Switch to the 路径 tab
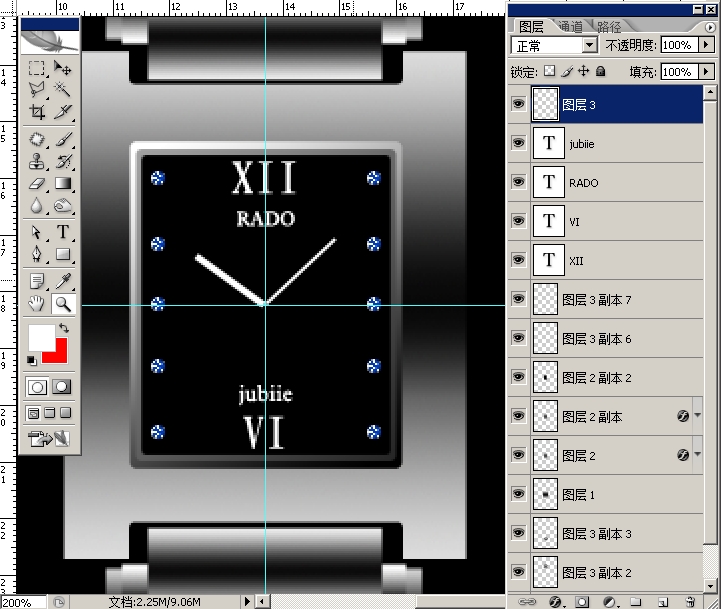 609,27
